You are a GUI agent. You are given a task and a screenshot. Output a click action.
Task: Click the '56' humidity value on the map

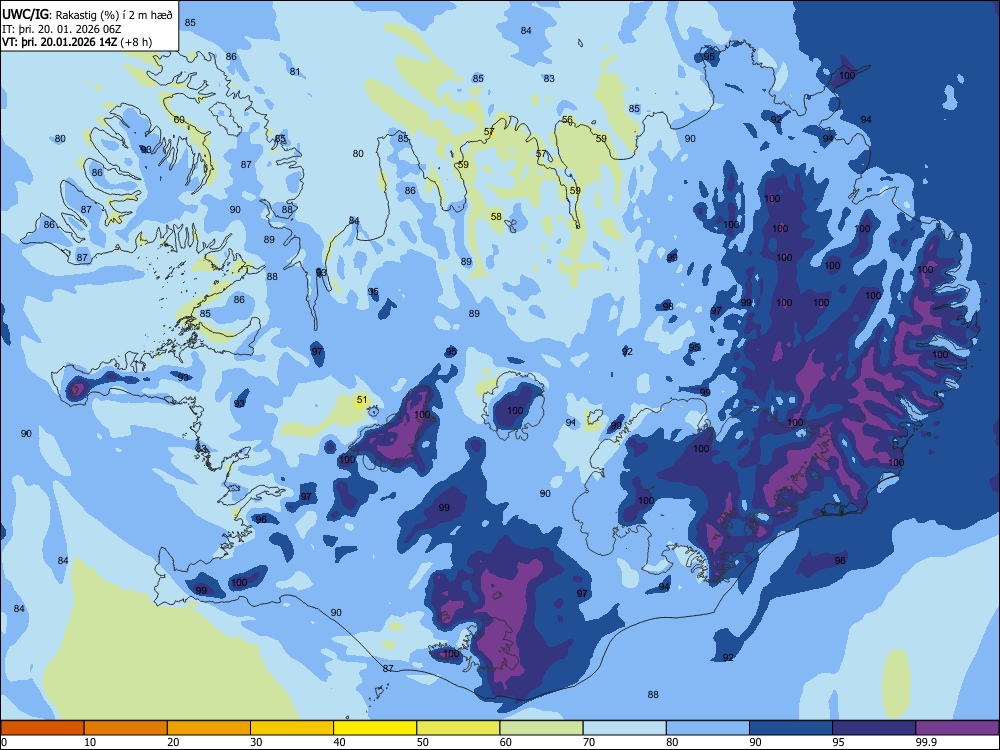[567, 120]
